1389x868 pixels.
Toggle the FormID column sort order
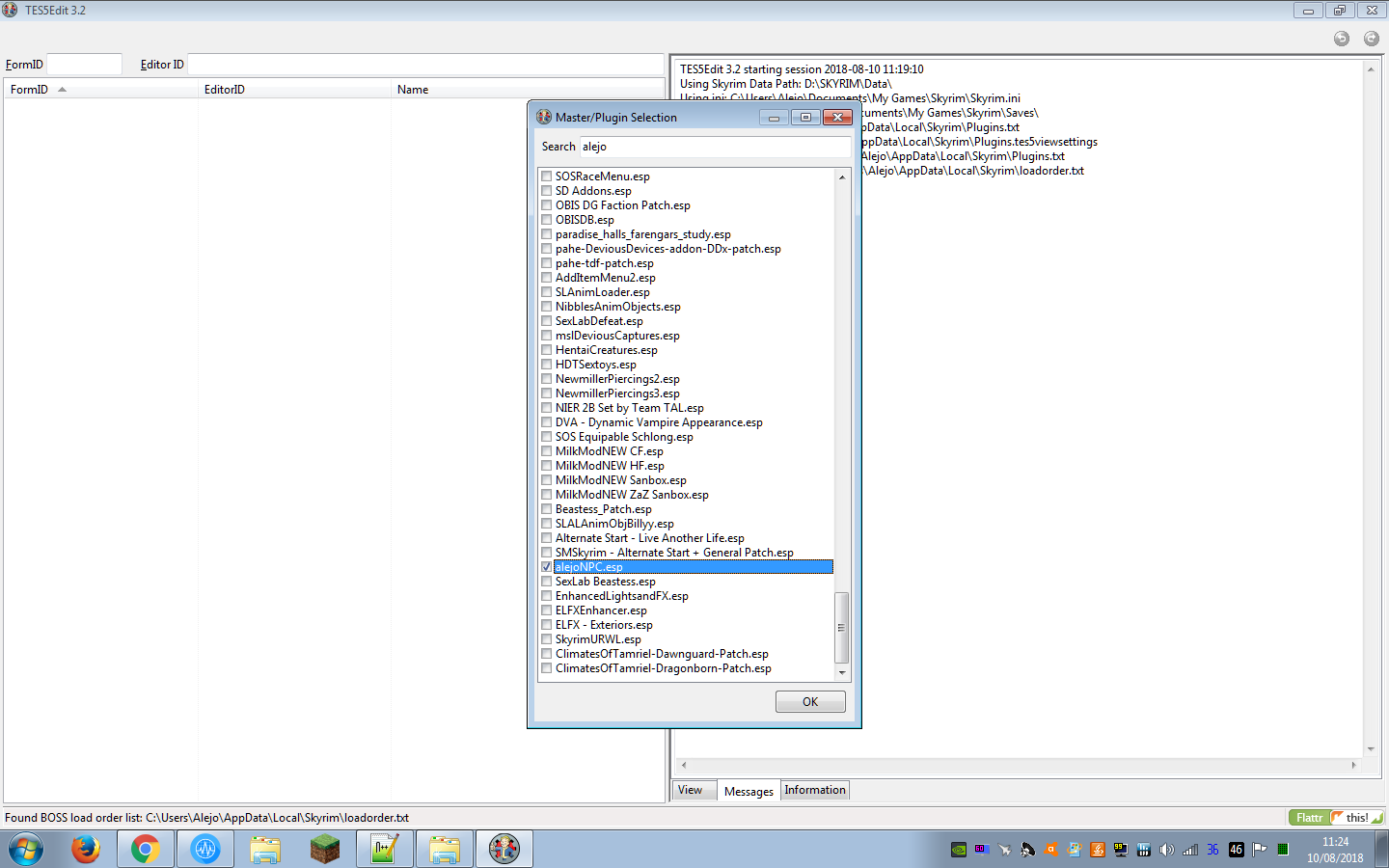pos(39,89)
